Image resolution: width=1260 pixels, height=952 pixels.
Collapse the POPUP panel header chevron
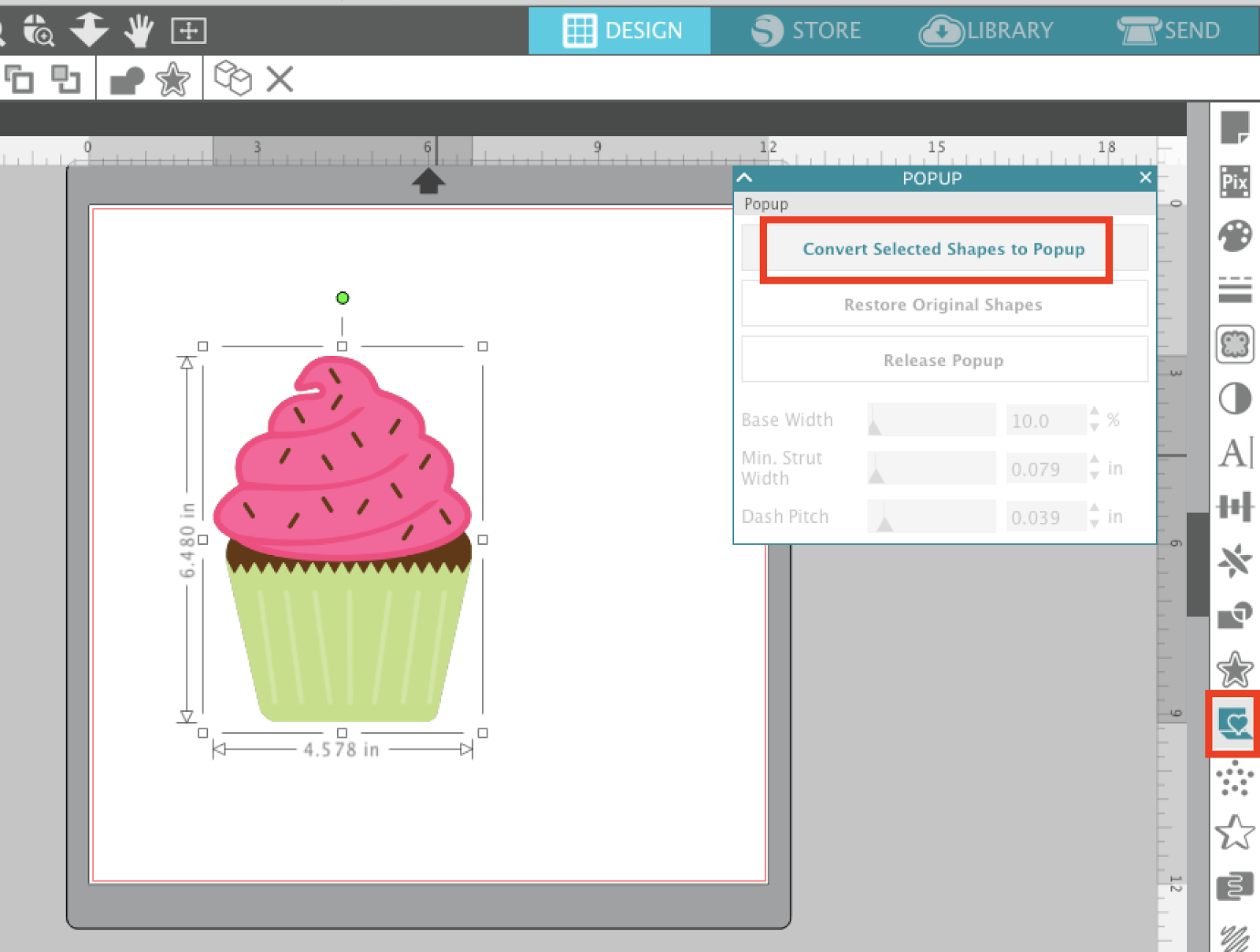[744, 178]
